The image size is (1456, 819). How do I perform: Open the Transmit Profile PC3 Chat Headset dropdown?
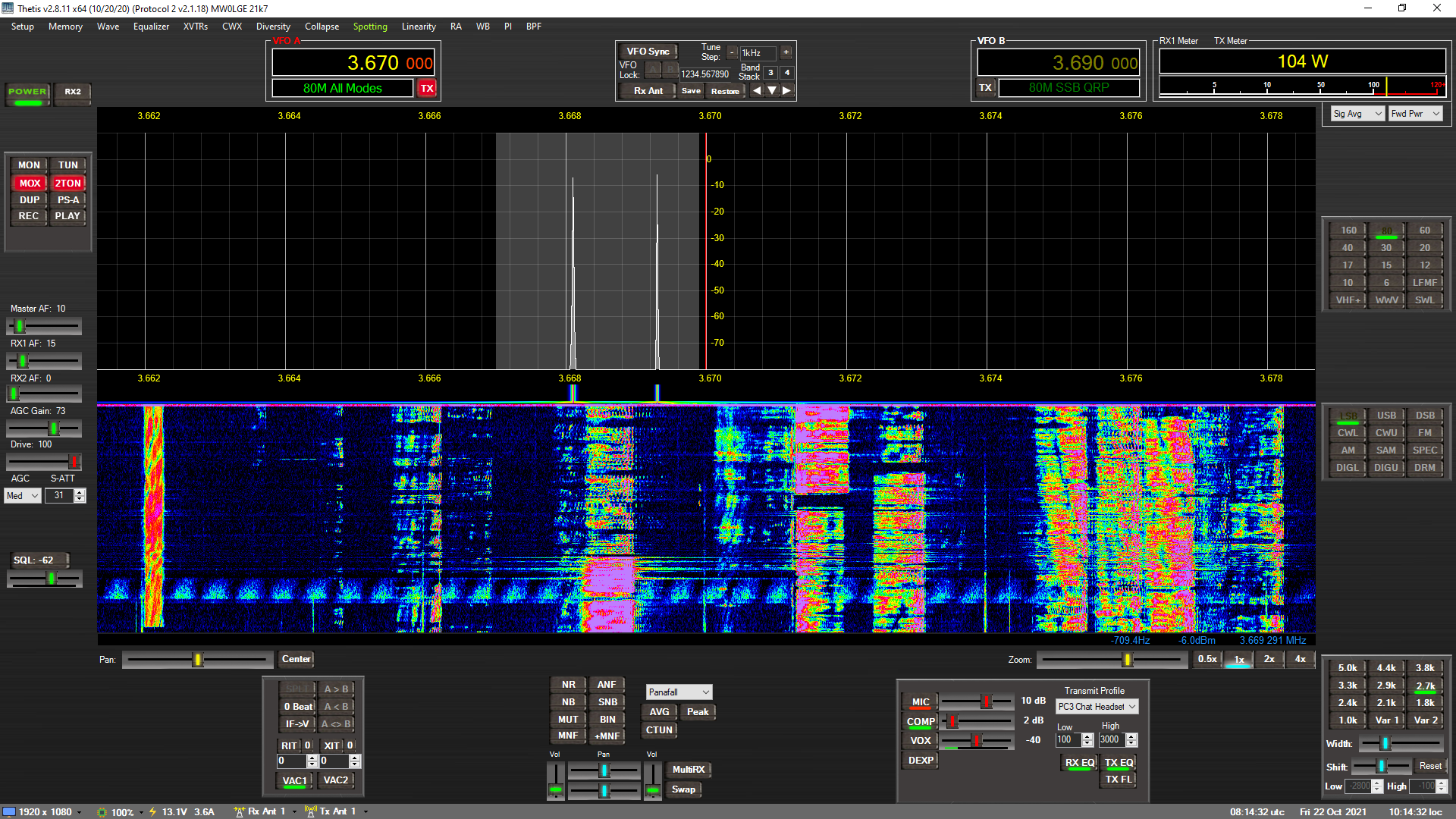(1097, 707)
